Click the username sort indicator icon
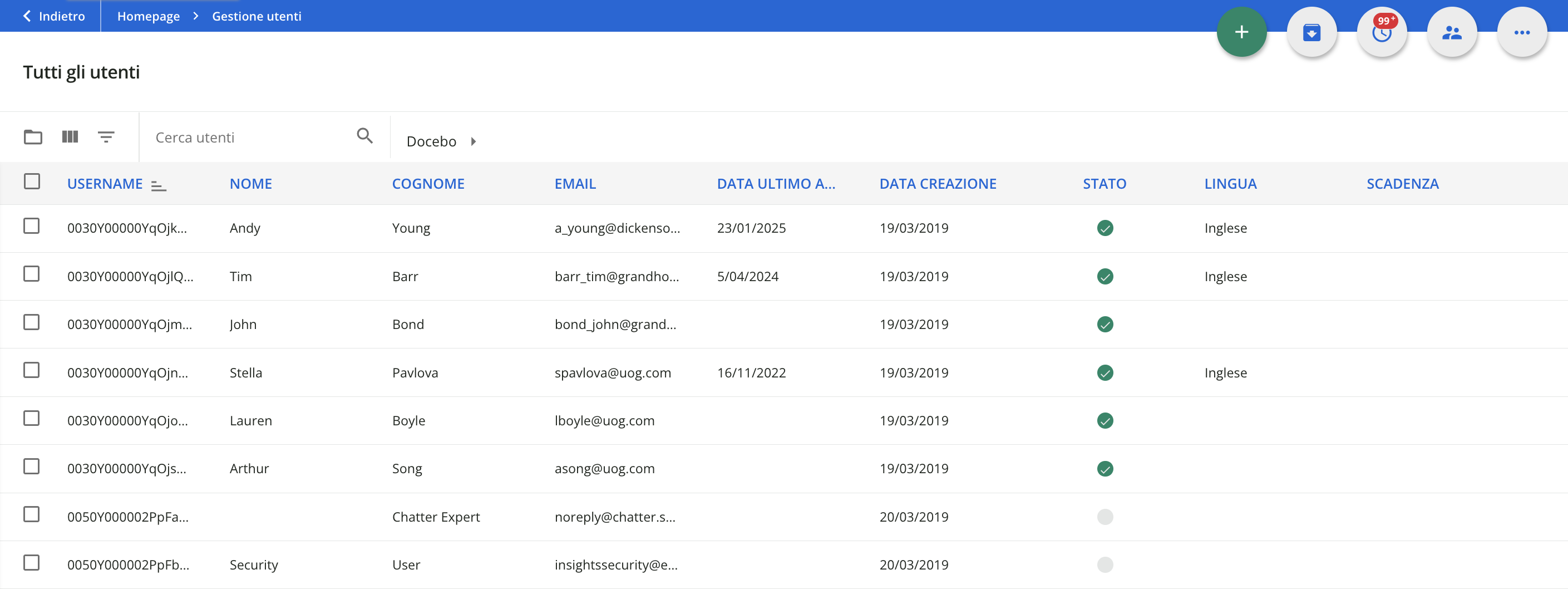1568x589 pixels. pyautogui.click(x=158, y=185)
